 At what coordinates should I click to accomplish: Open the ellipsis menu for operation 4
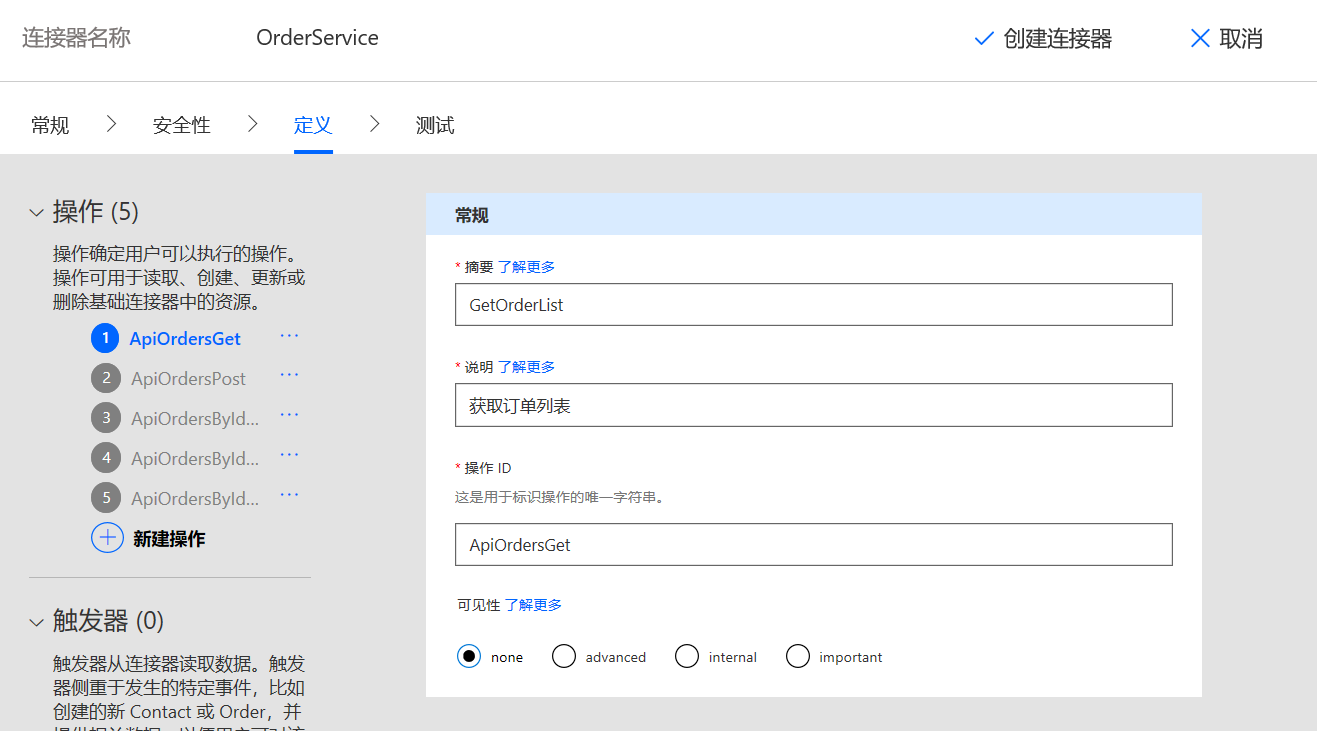289,454
